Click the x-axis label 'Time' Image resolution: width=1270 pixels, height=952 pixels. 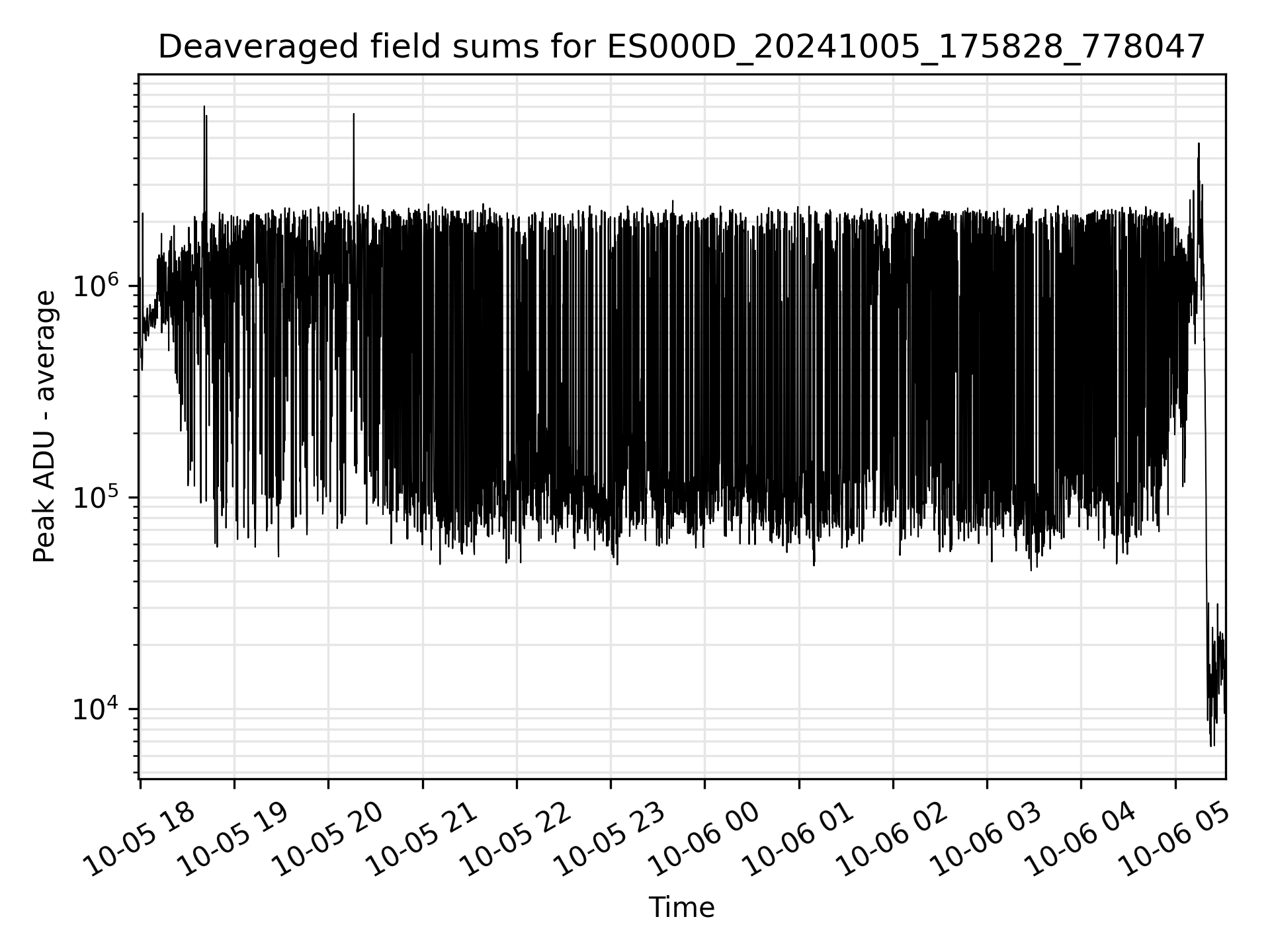[x=681, y=908]
